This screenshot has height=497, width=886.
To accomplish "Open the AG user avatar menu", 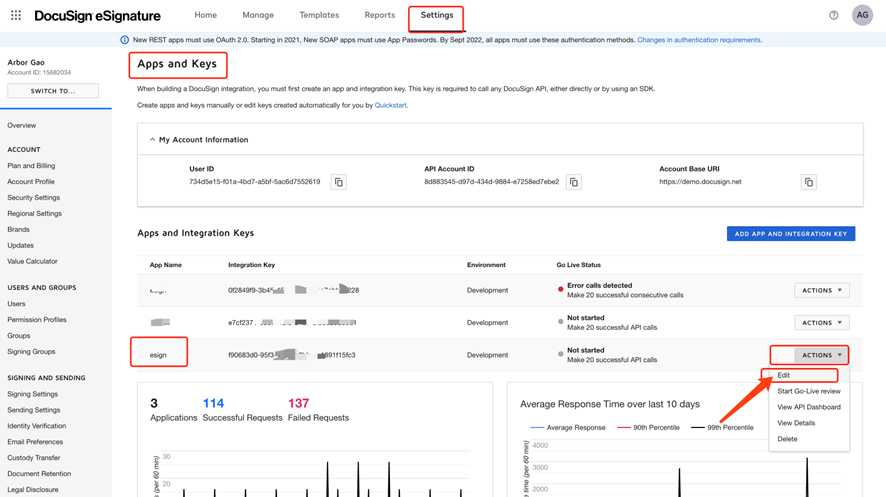I will [x=862, y=15].
